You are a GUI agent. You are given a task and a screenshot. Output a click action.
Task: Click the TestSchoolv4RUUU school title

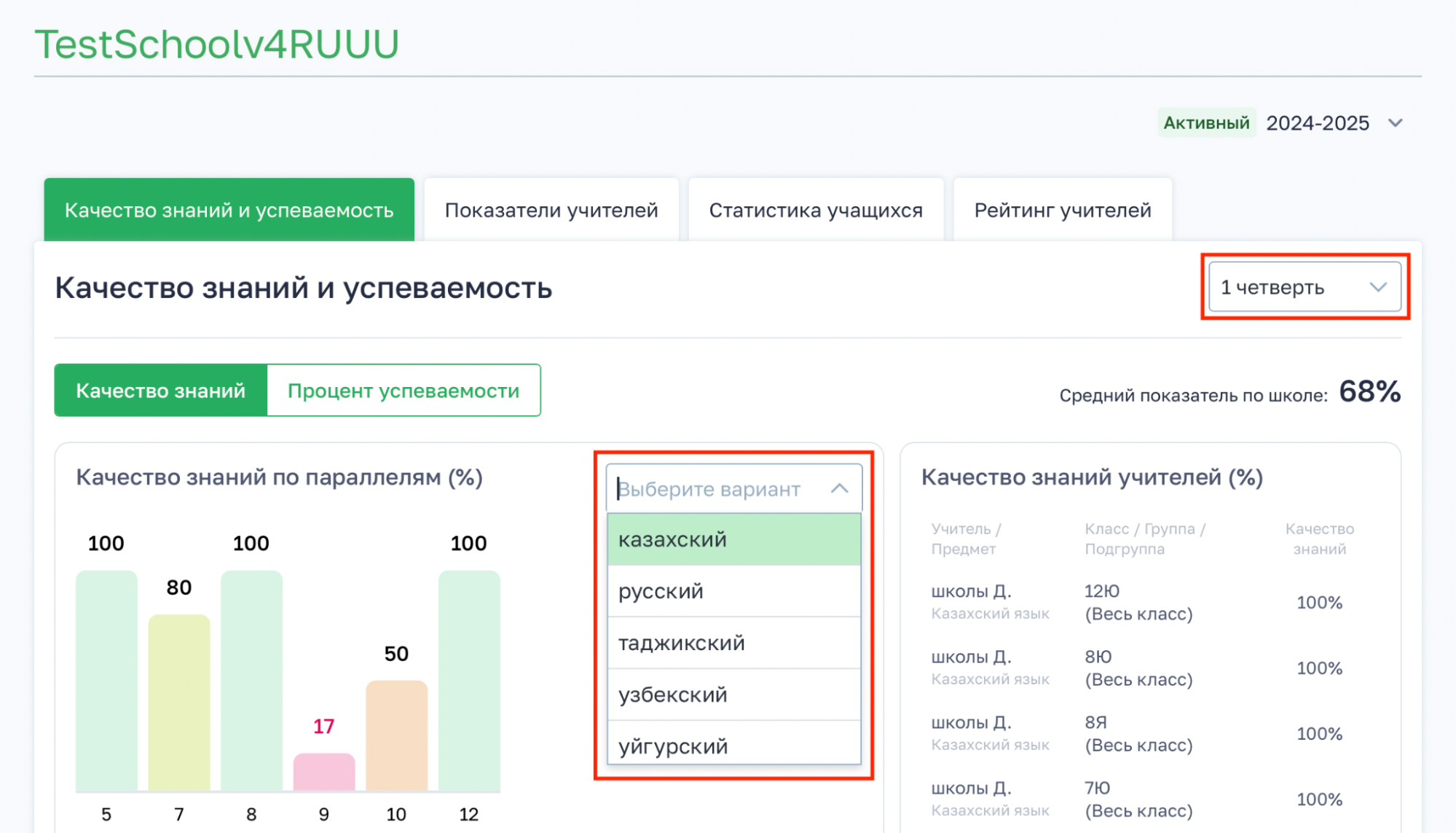[x=217, y=44]
